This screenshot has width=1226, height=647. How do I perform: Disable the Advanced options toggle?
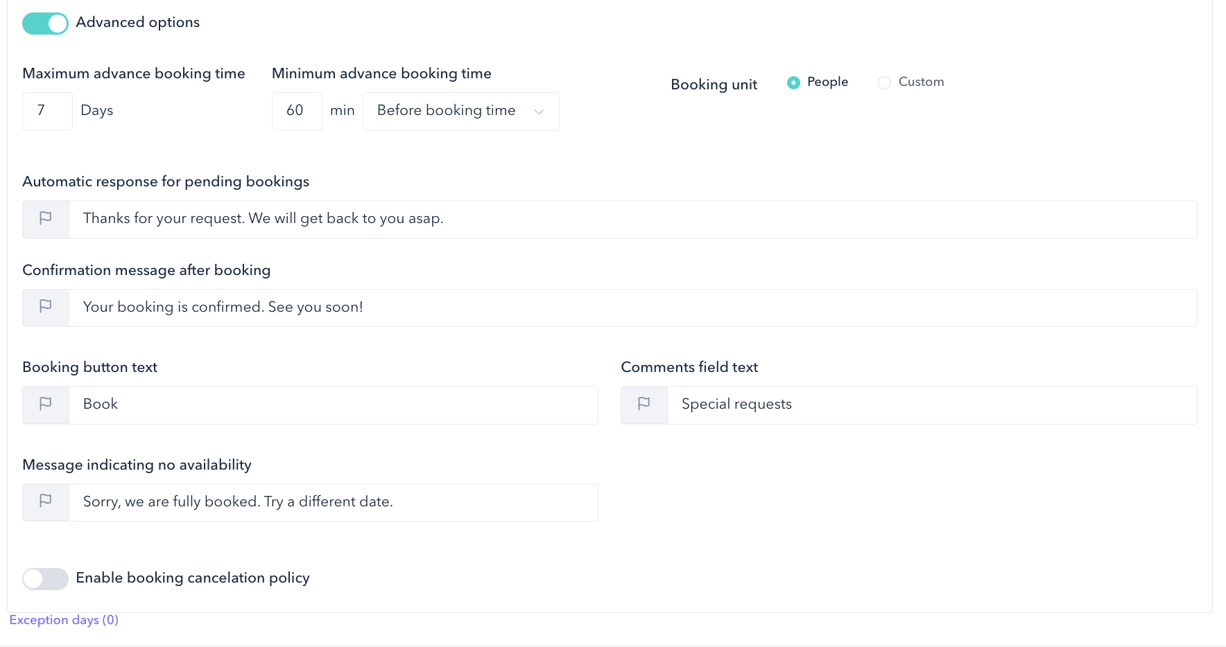coord(45,22)
